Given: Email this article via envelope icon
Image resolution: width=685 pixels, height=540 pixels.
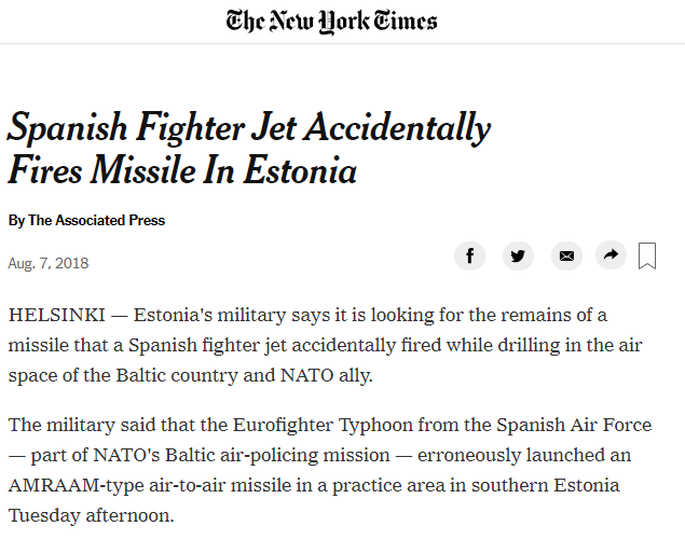Looking at the screenshot, I should click(x=567, y=256).
